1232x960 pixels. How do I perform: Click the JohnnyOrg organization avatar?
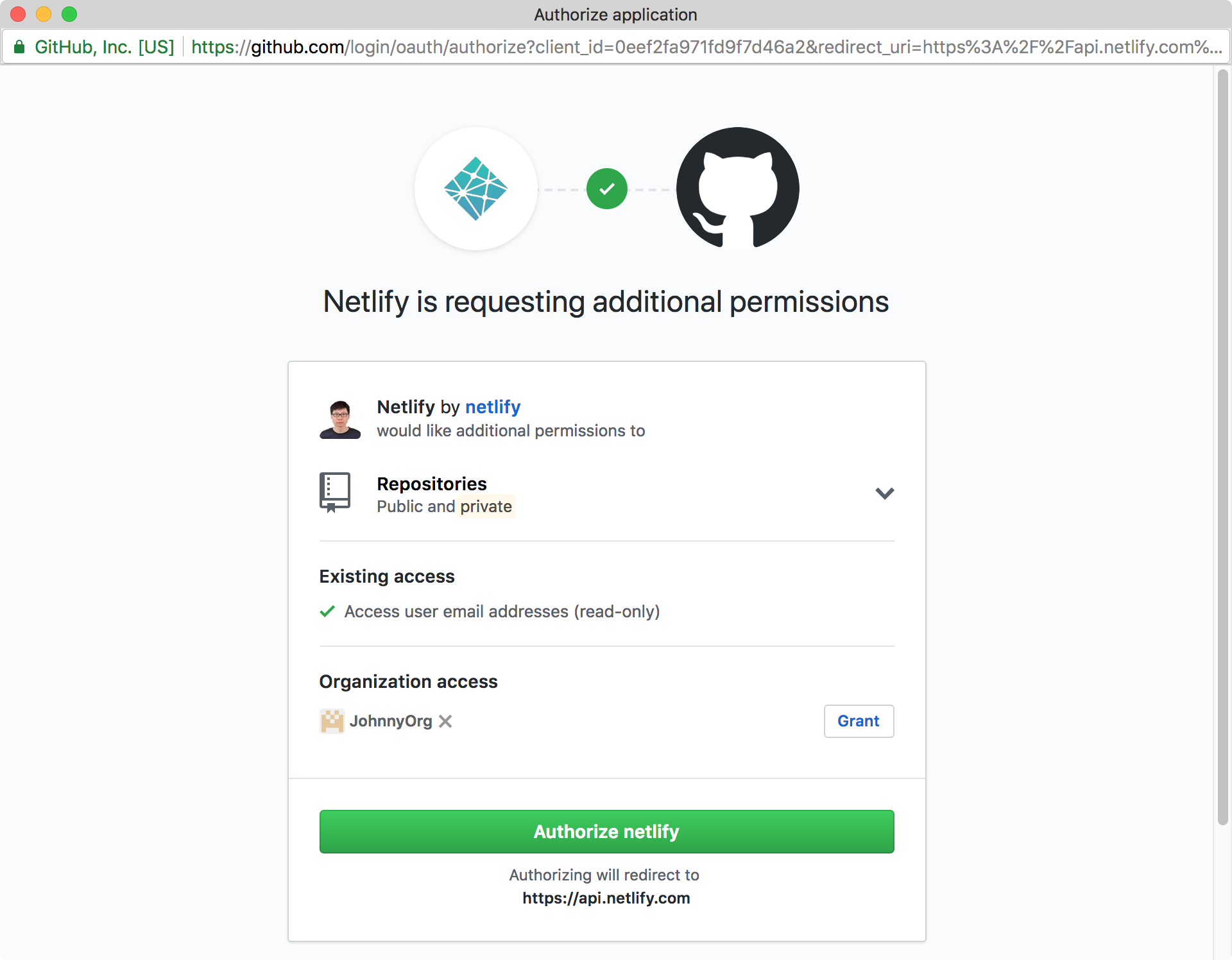pyautogui.click(x=332, y=721)
